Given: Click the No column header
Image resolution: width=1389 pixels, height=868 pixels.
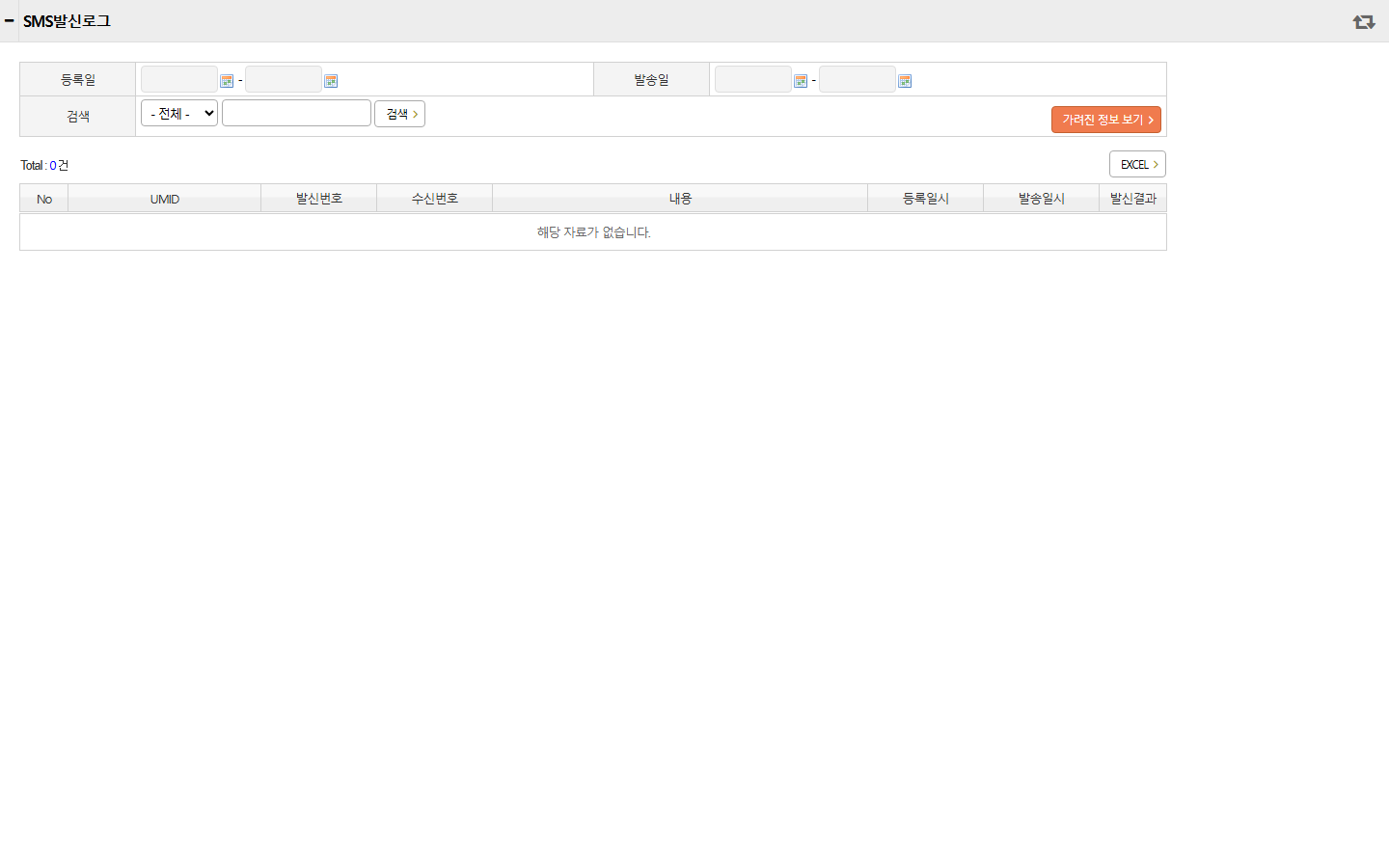Looking at the screenshot, I should (x=44, y=199).
